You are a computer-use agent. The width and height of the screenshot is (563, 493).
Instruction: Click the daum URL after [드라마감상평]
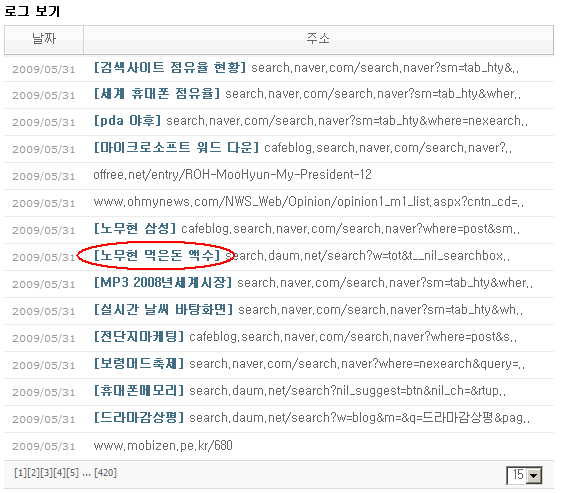point(359,418)
